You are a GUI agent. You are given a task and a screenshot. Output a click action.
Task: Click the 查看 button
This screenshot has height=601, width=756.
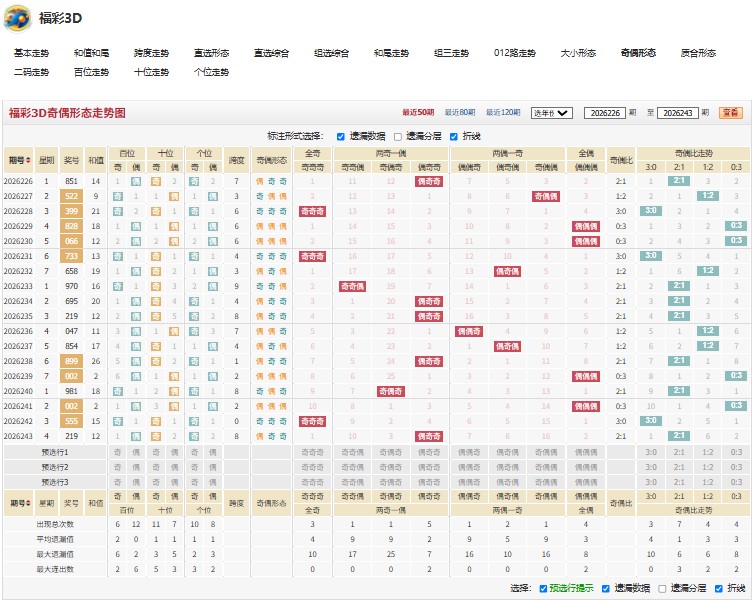pos(730,113)
